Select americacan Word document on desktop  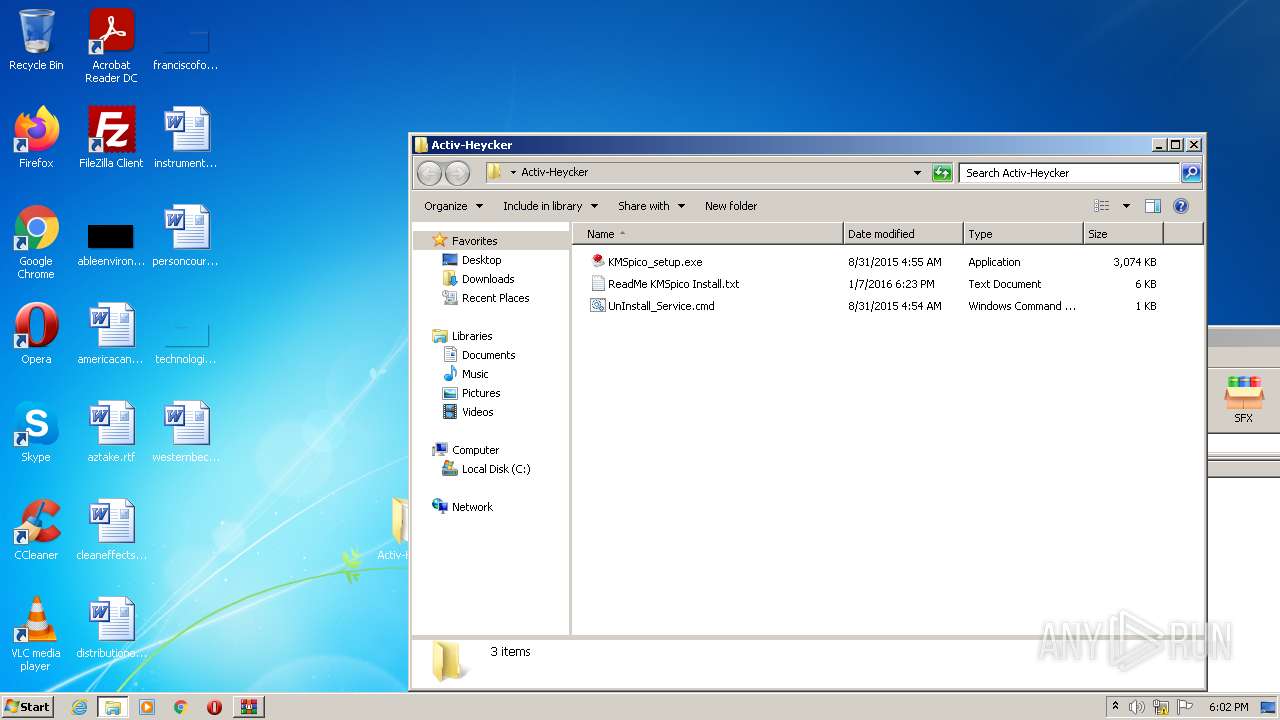(x=111, y=334)
